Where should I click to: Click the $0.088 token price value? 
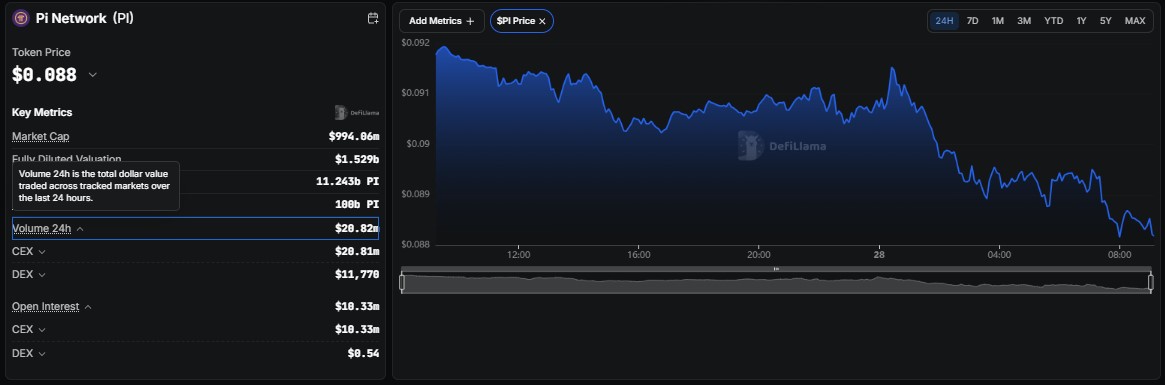tap(45, 74)
